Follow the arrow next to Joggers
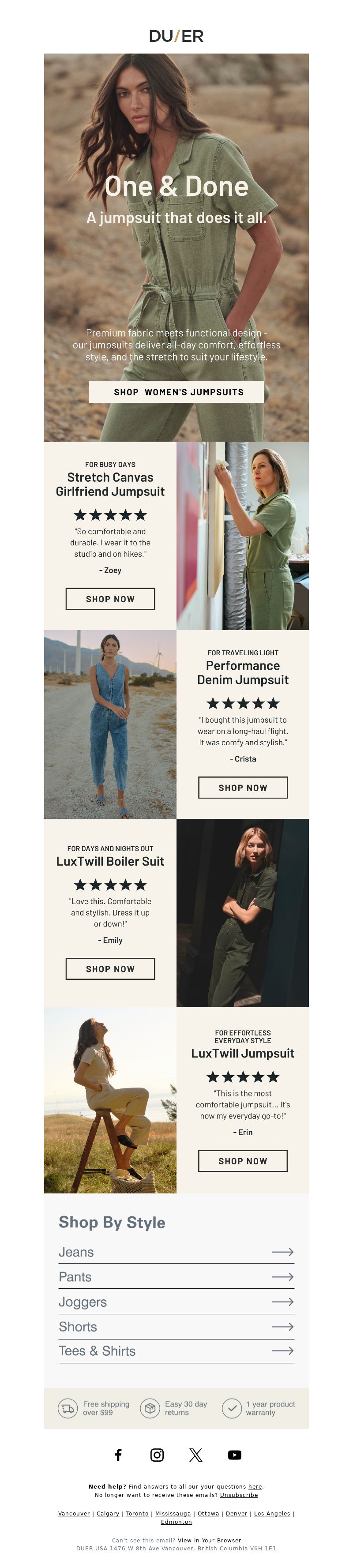 pyautogui.click(x=282, y=1302)
